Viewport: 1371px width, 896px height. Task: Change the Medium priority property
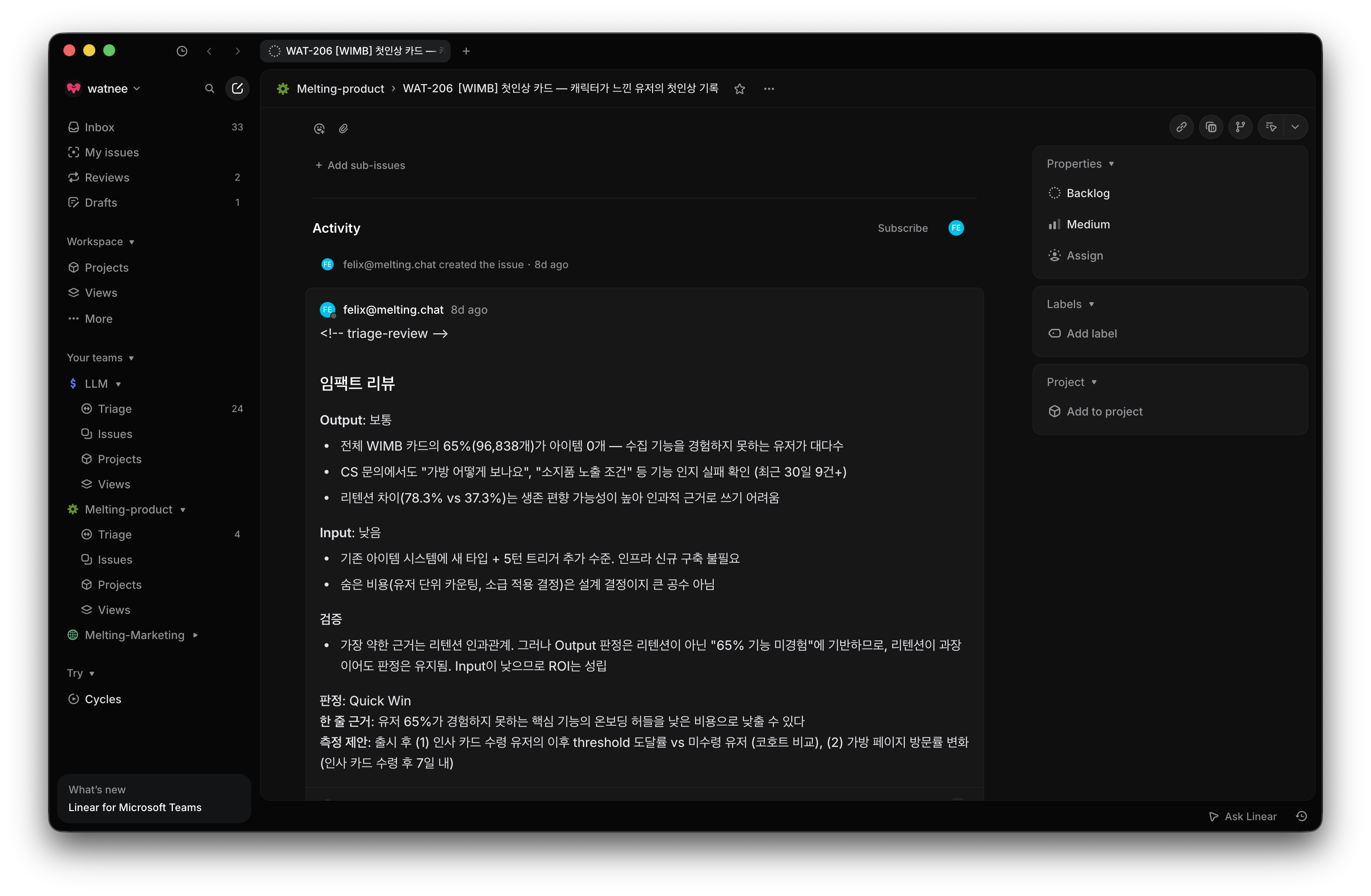click(1088, 224)
